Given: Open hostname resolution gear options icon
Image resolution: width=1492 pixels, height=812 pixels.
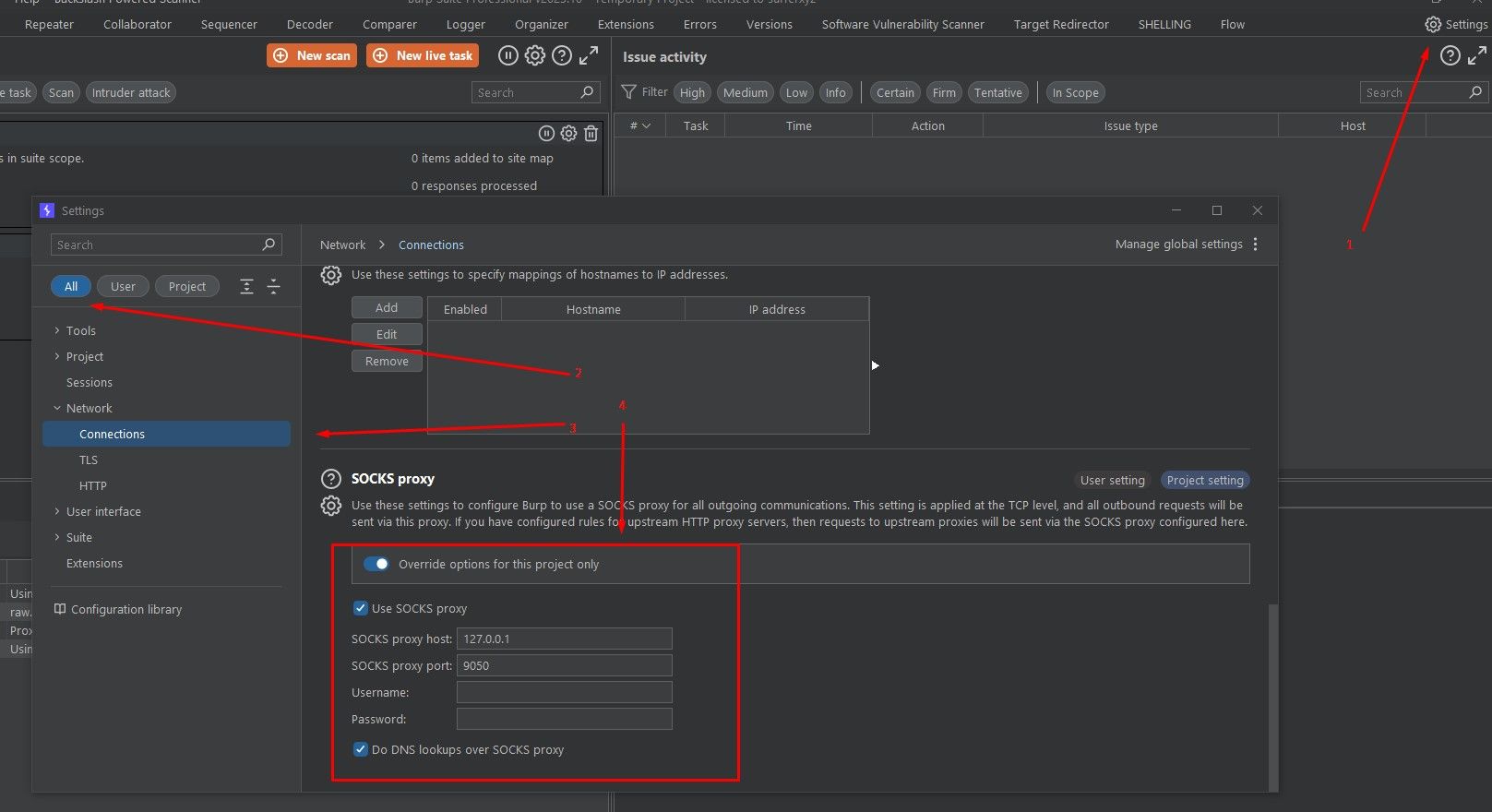Looking at the screenshot, I should point(330,275).
